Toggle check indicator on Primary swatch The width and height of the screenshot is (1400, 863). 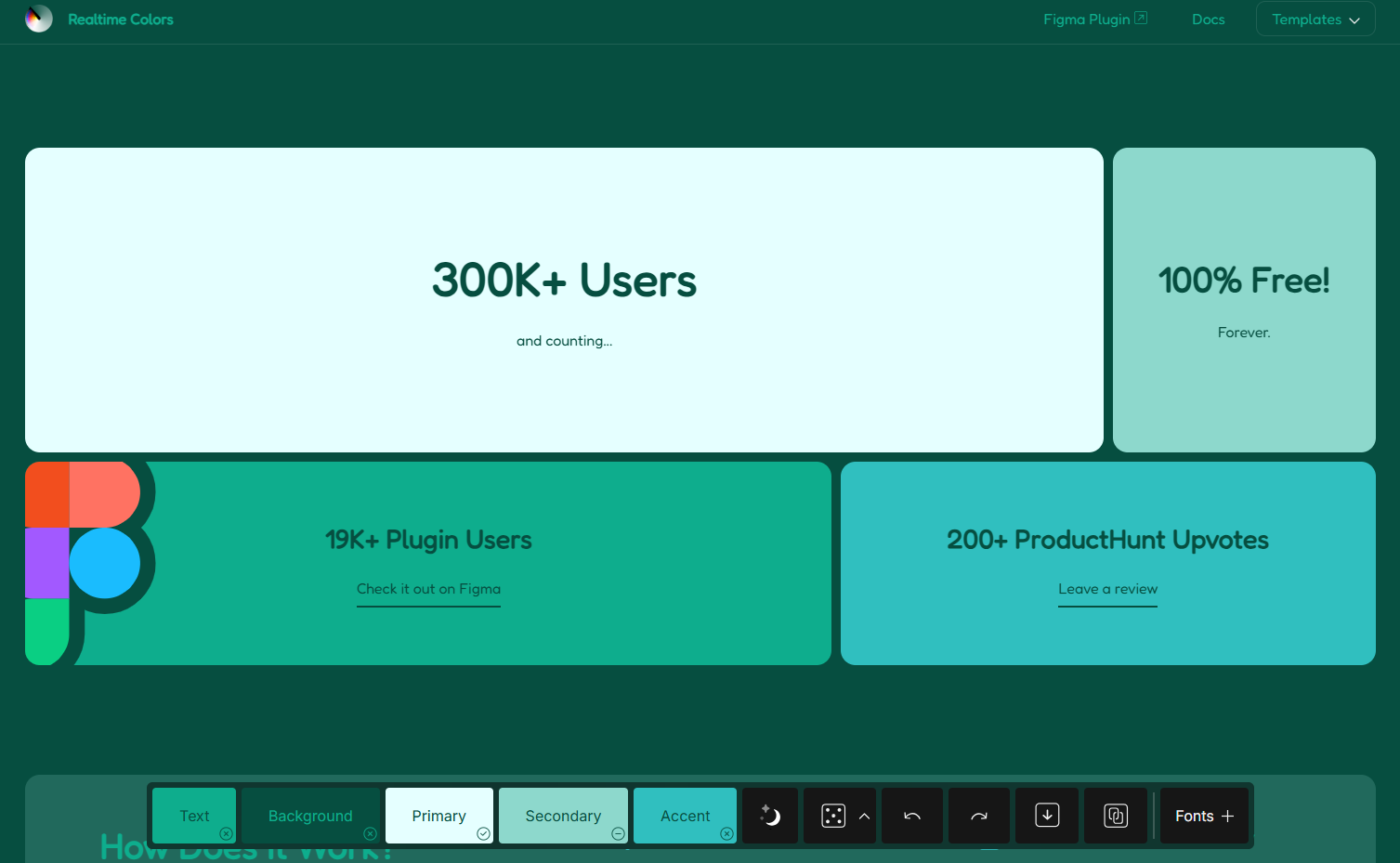[x=483, y=833]
